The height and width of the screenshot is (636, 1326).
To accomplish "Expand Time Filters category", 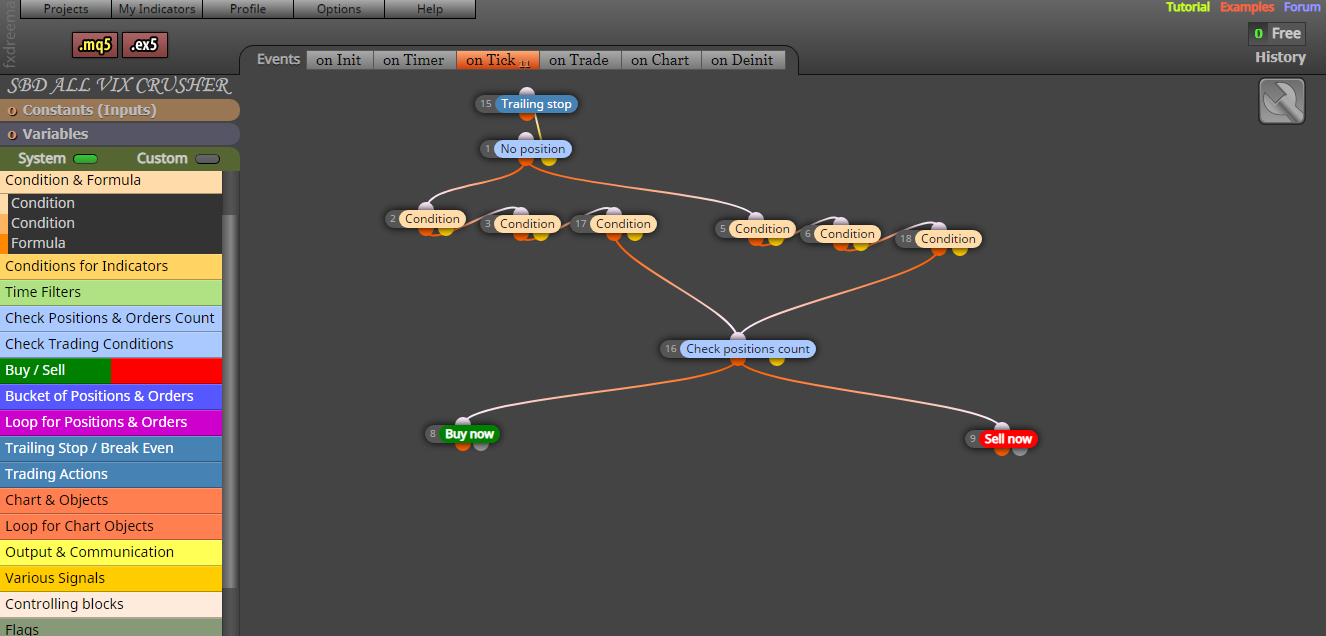I will (x=111, y=292).
